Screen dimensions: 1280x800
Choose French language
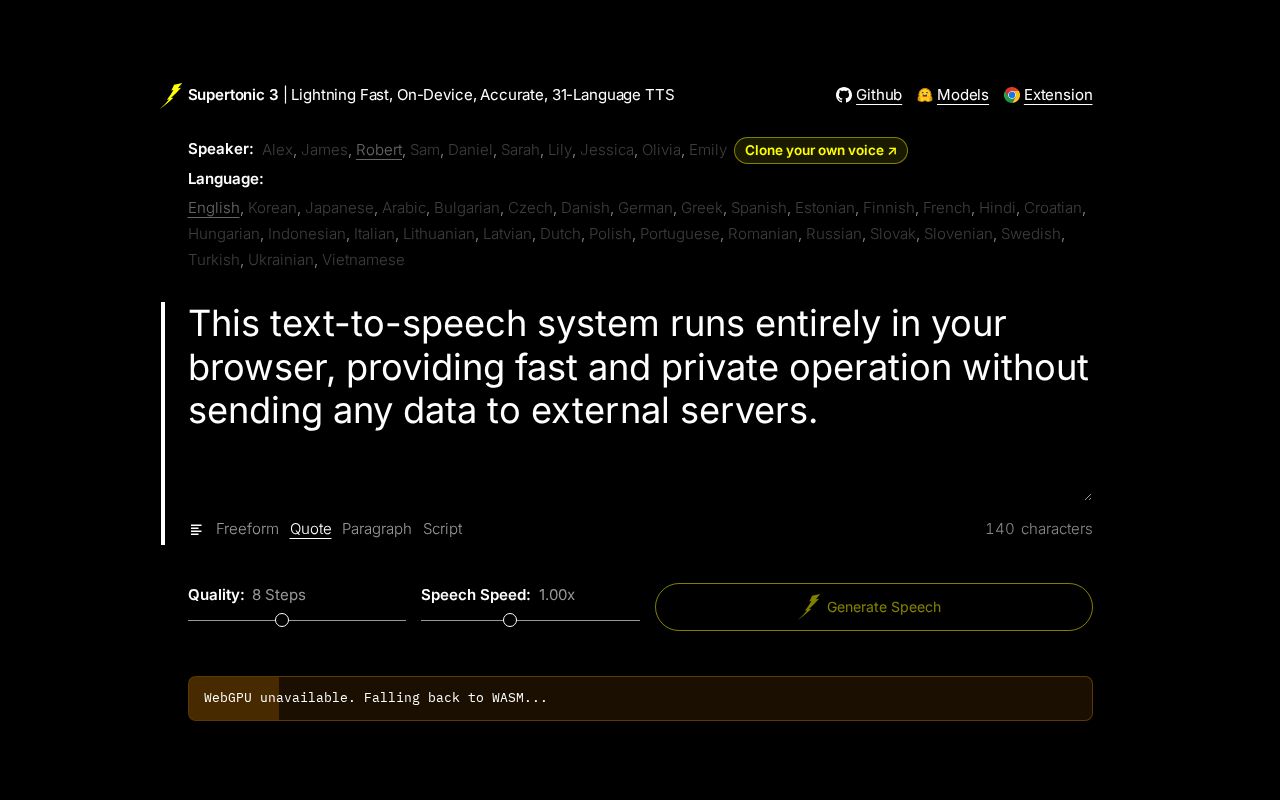pyautogui.click(x=947, y=208)
